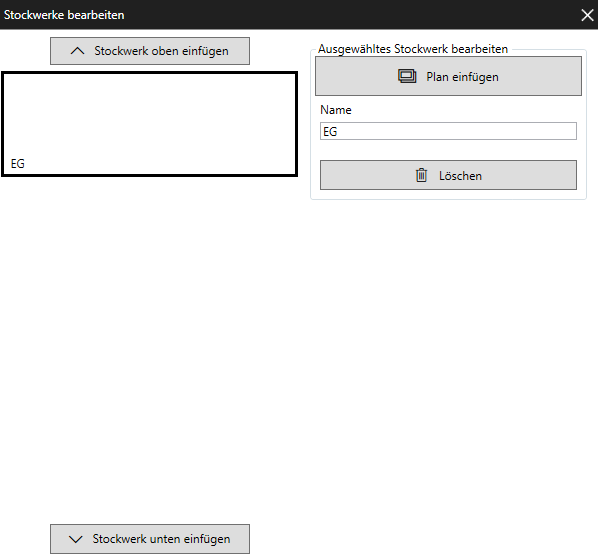The height and width of the screenshot is (557, 598).
Task: Click the Stockwerke bearbeiten title bar text
Action: (x=64, y=15)
